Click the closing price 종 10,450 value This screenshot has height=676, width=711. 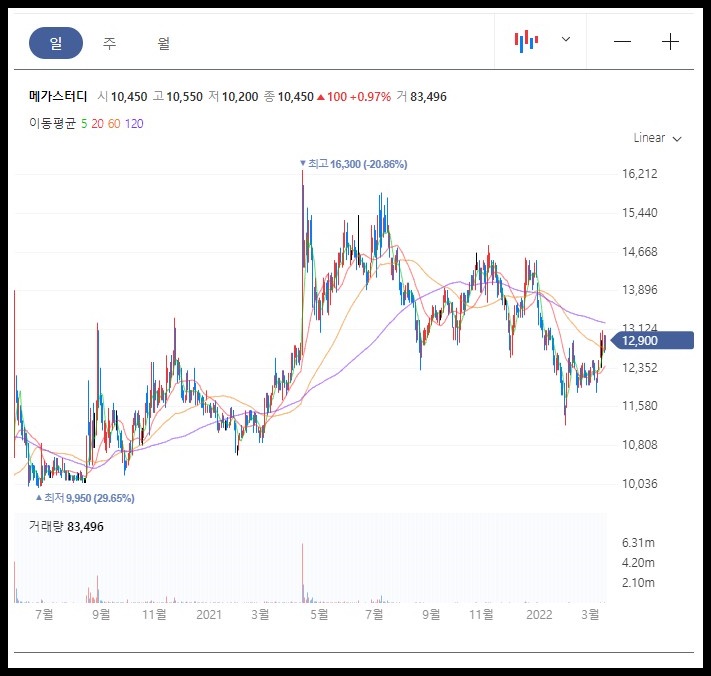289,97
